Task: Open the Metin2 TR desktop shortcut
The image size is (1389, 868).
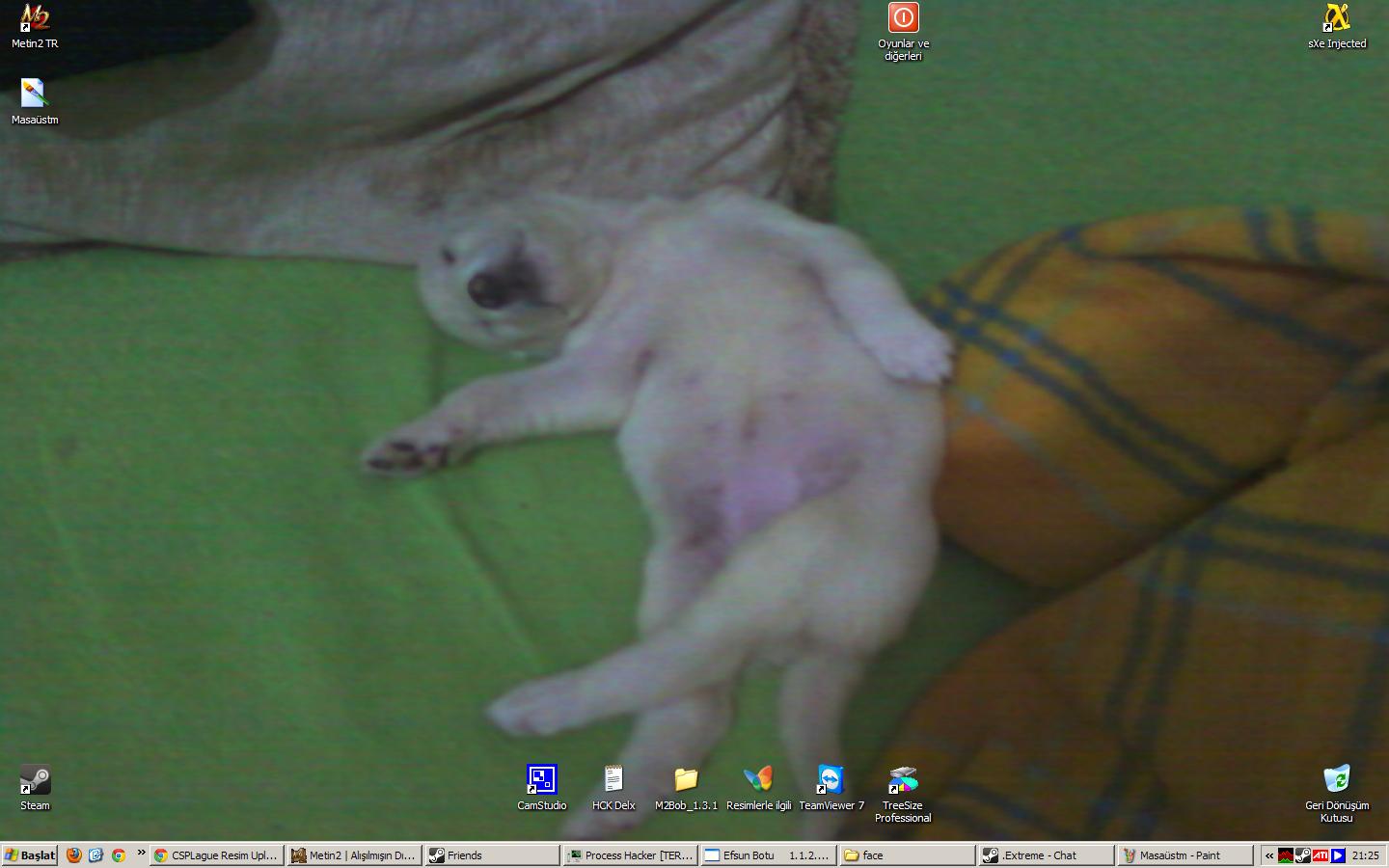Action: point(35,19)
